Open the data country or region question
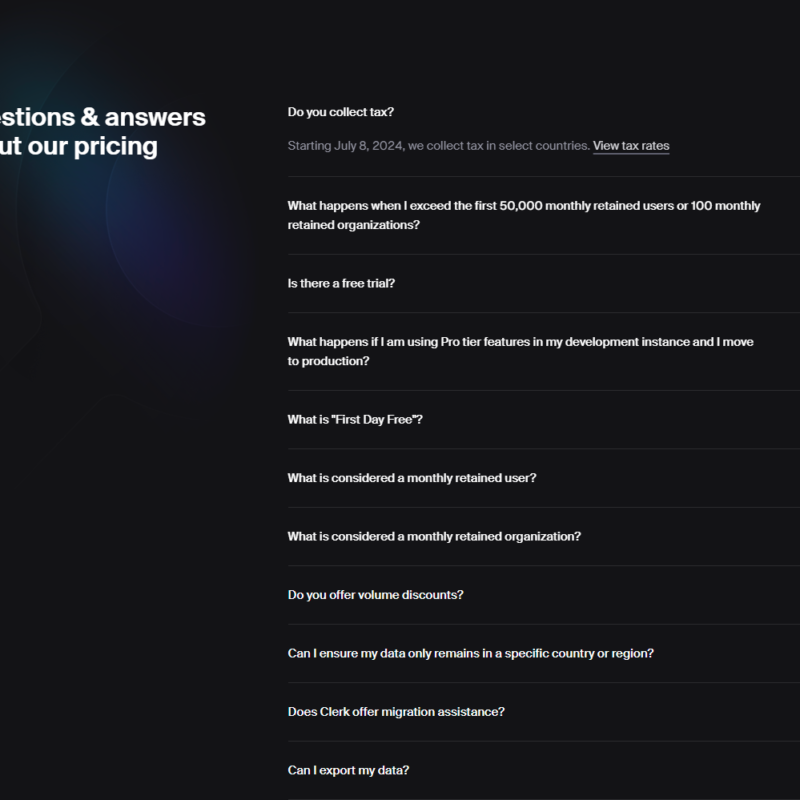This screenshot has width=800, height=800. 470,653
